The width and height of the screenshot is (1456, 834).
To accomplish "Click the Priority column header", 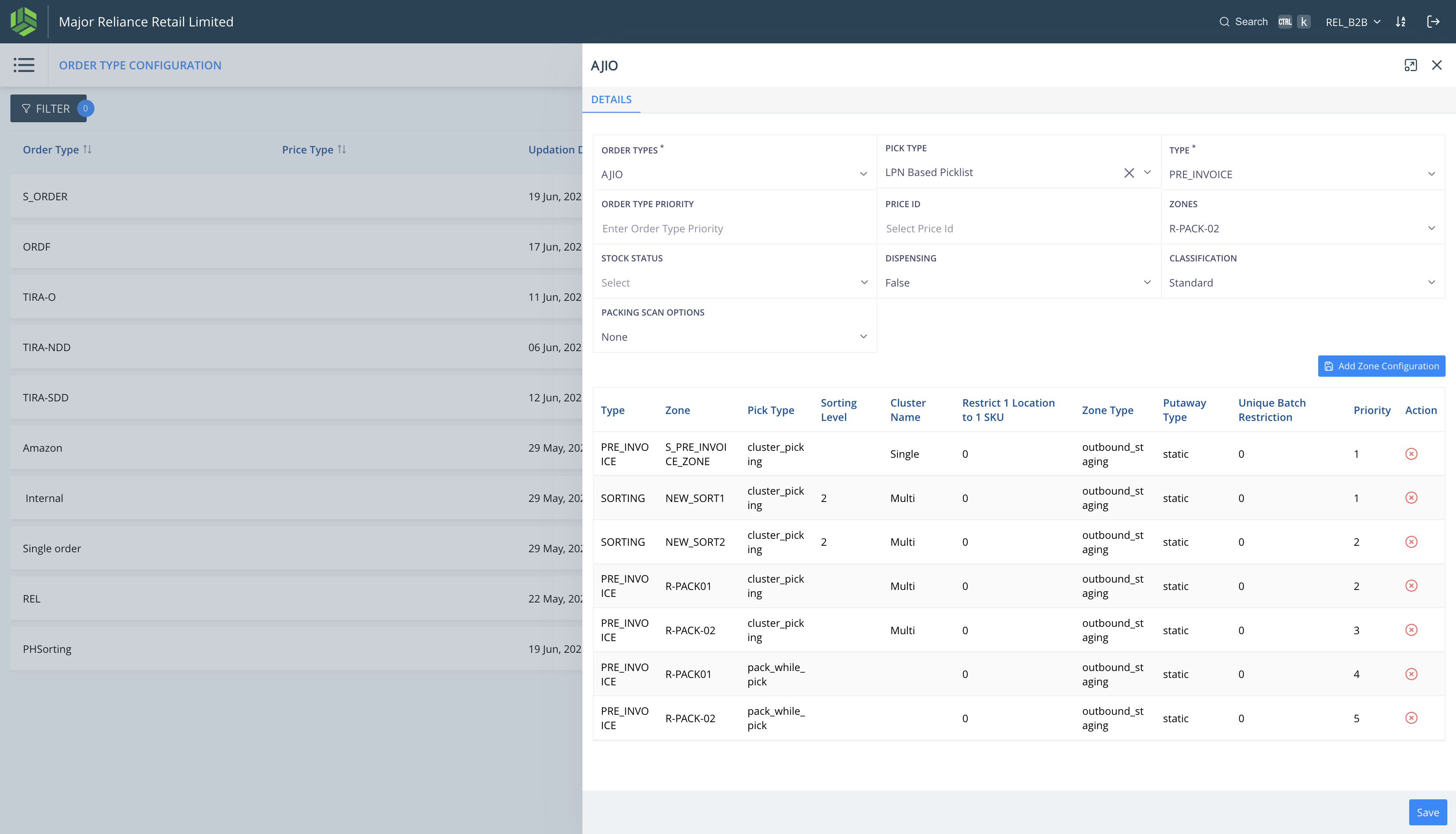I will pos(1371,410).
